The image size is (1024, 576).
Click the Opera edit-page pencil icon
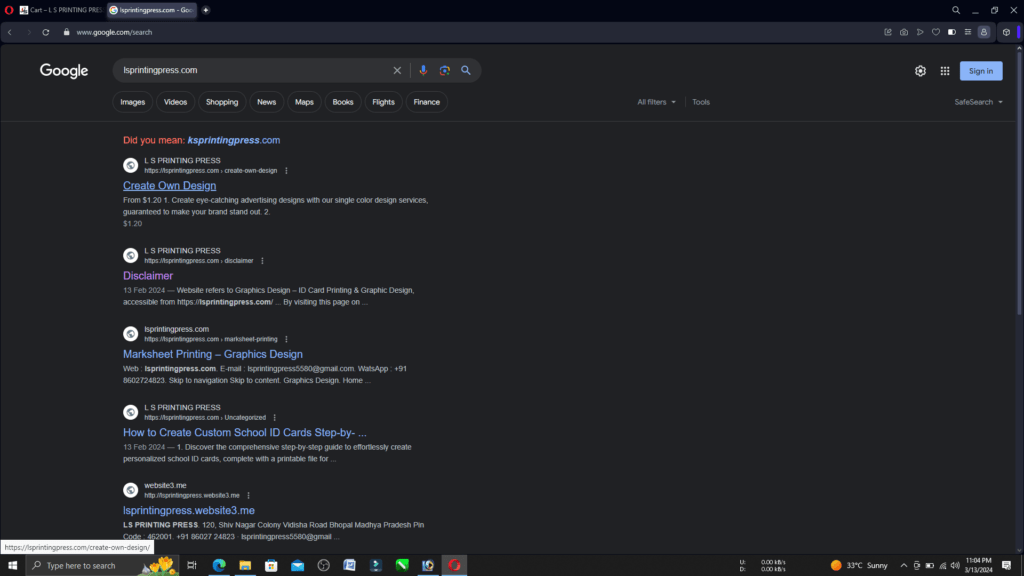(x=888, y=32)
